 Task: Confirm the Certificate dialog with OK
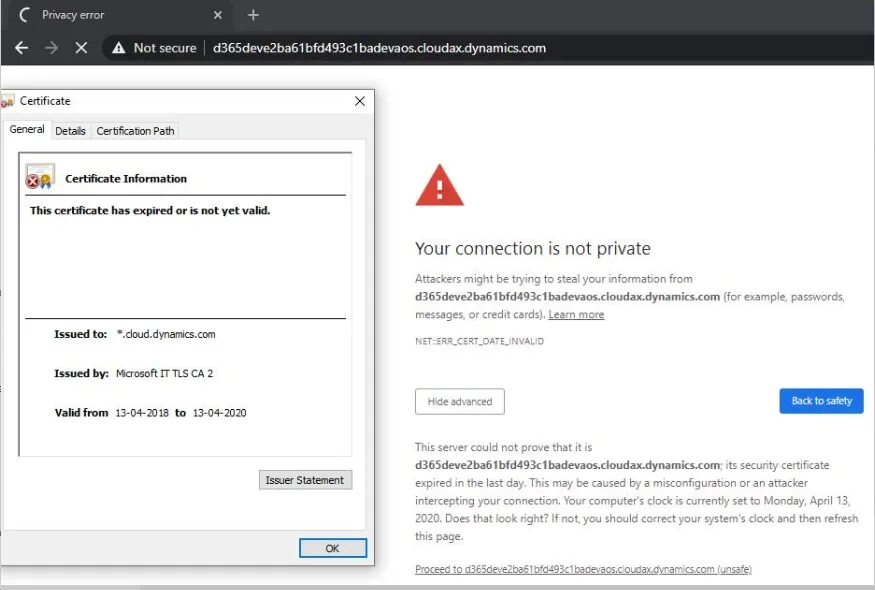point(333,548)
